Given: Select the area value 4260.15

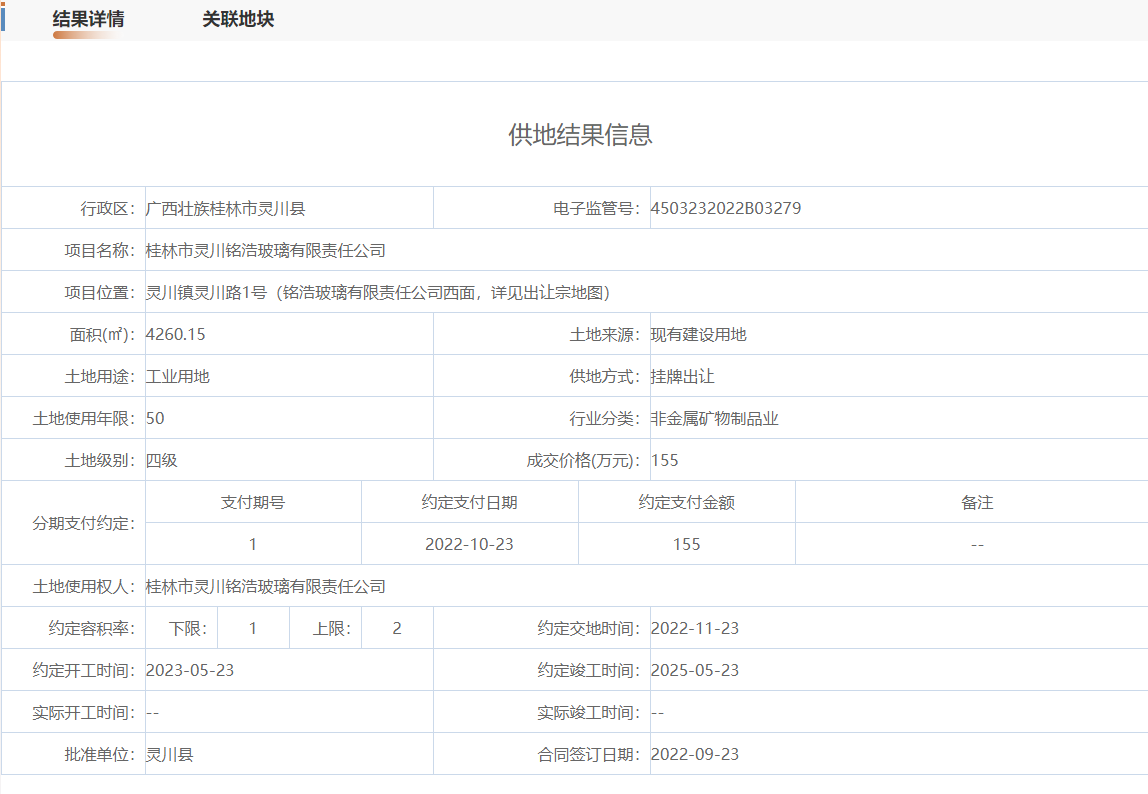Looking at the screenshot, I should coord(176,335).
